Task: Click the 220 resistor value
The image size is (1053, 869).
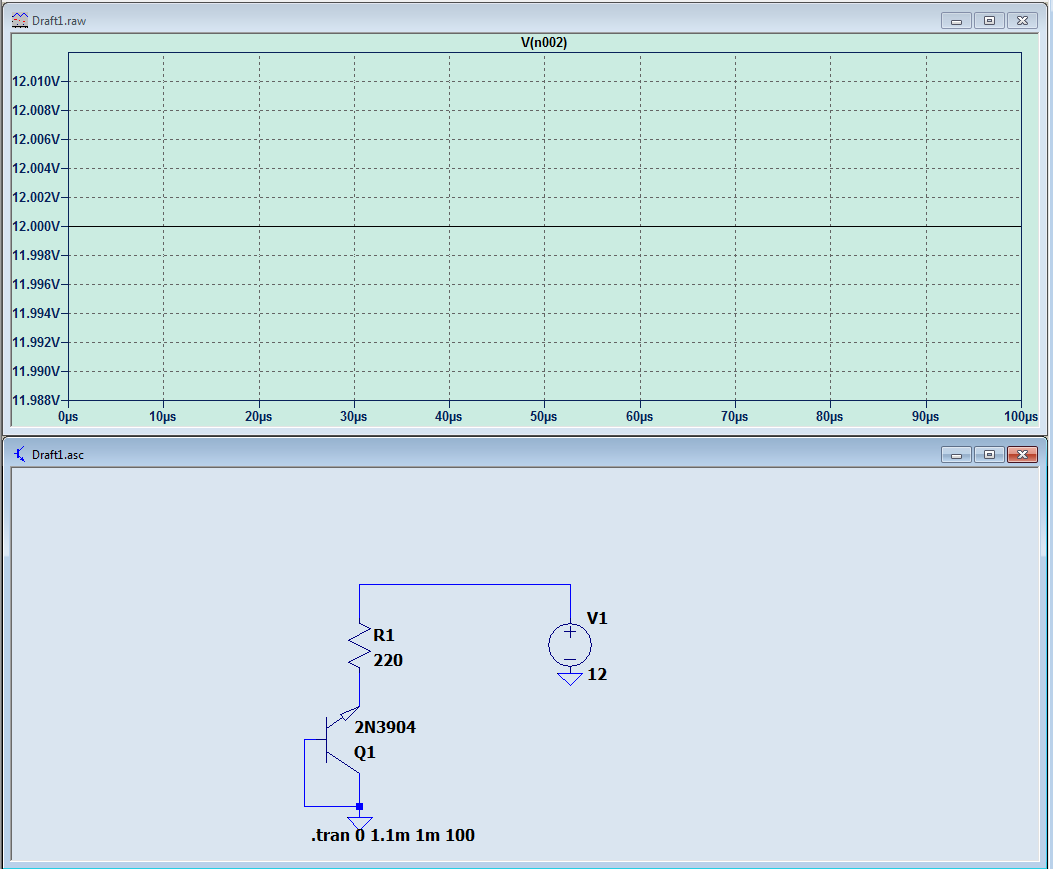Action: [x=388, y=660]
